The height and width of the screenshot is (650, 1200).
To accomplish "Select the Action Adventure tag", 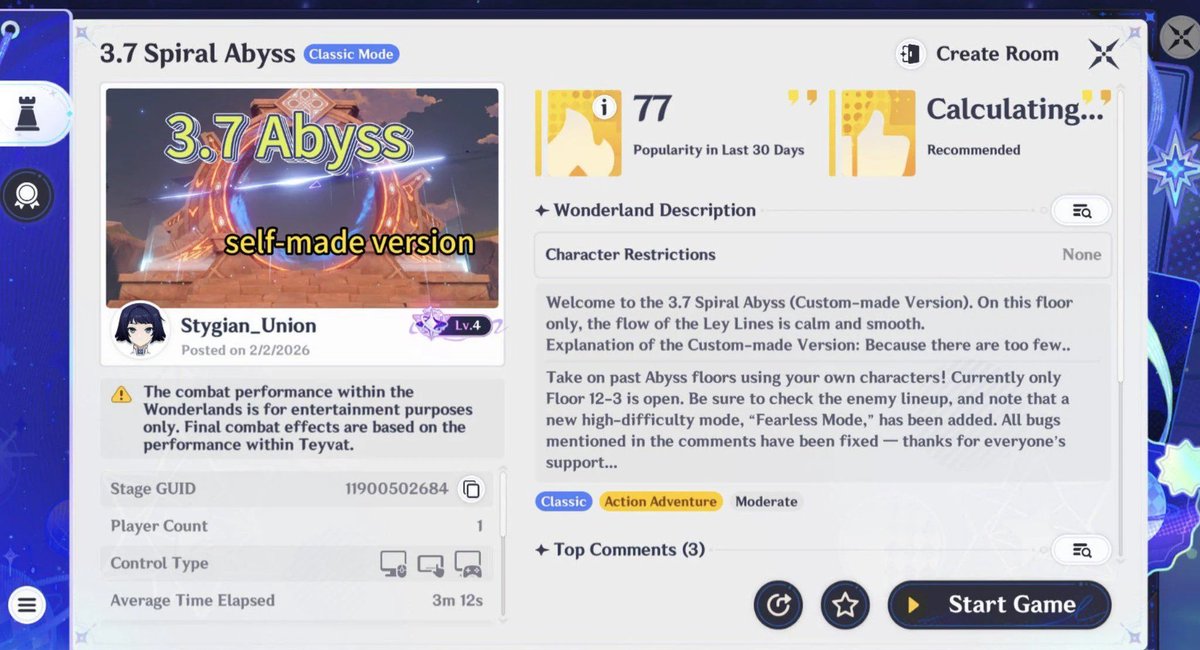I will point(661,501).
